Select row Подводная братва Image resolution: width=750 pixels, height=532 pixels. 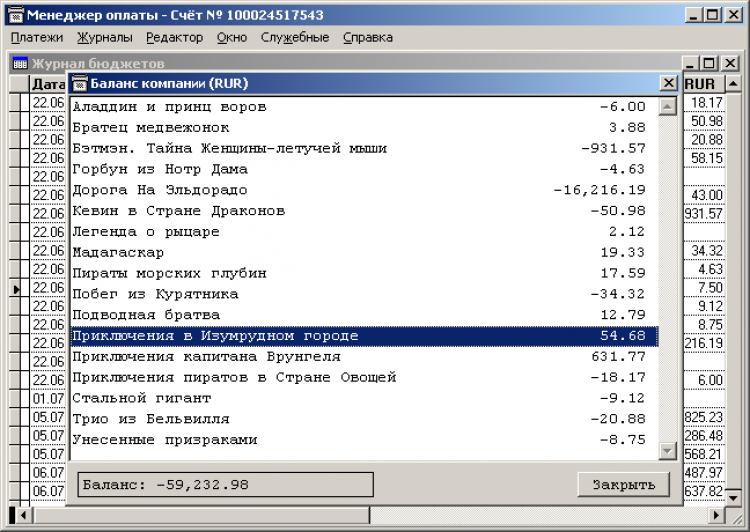tap(364, 315)
